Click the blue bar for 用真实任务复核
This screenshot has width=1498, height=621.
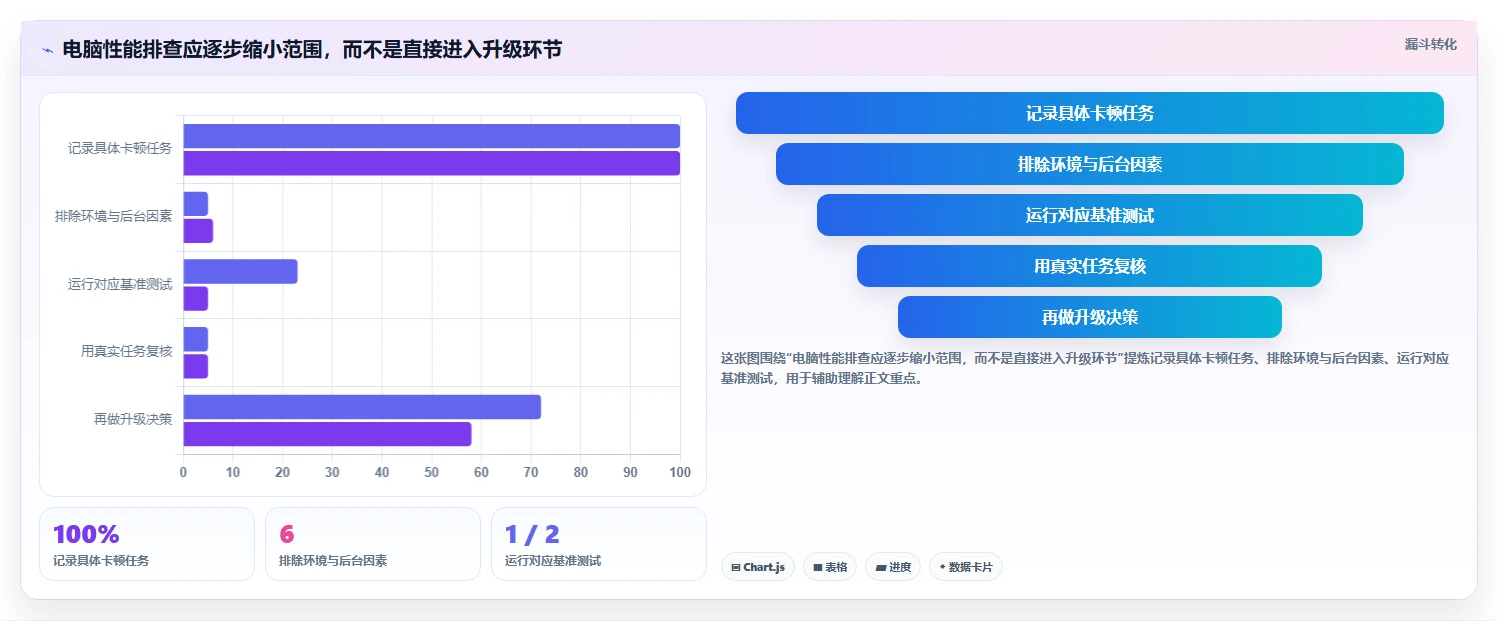195,339
